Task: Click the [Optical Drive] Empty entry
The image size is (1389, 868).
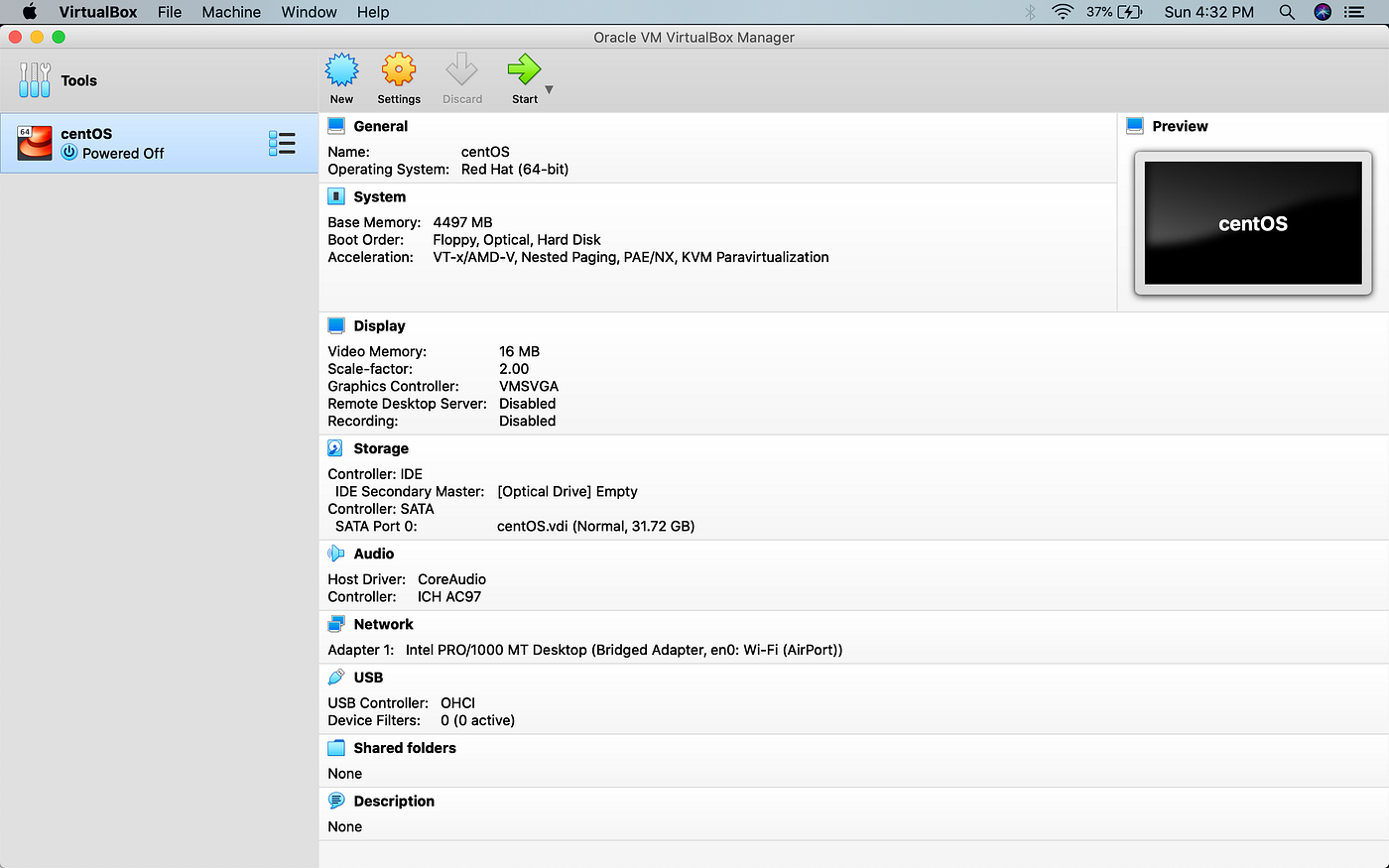Action: 568,491
